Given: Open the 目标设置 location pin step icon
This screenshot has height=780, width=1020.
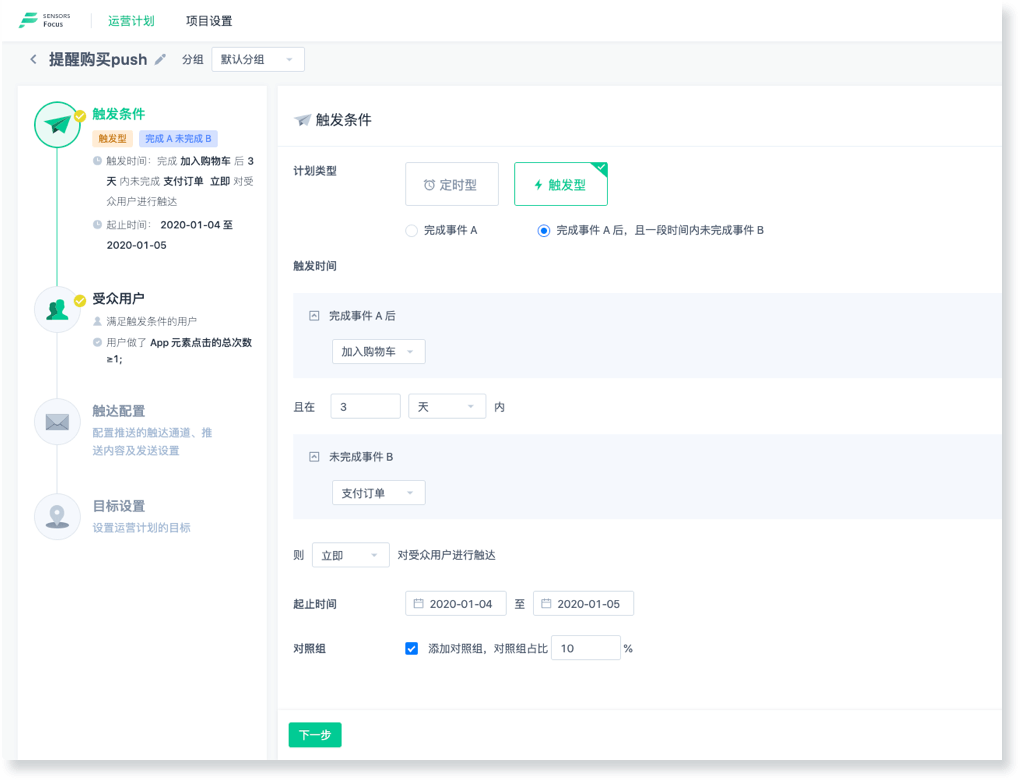Looking at the screenshot, I should point(57,516).
